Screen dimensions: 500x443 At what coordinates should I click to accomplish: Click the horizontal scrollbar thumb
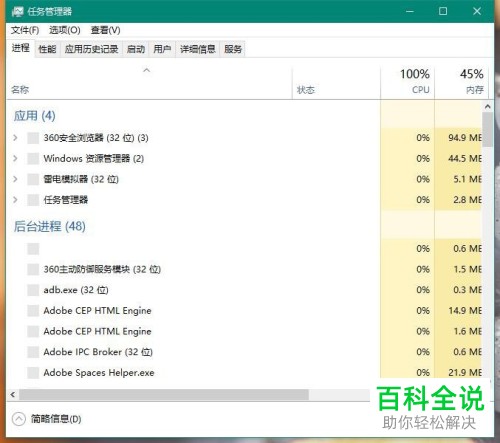coord(164,395)
